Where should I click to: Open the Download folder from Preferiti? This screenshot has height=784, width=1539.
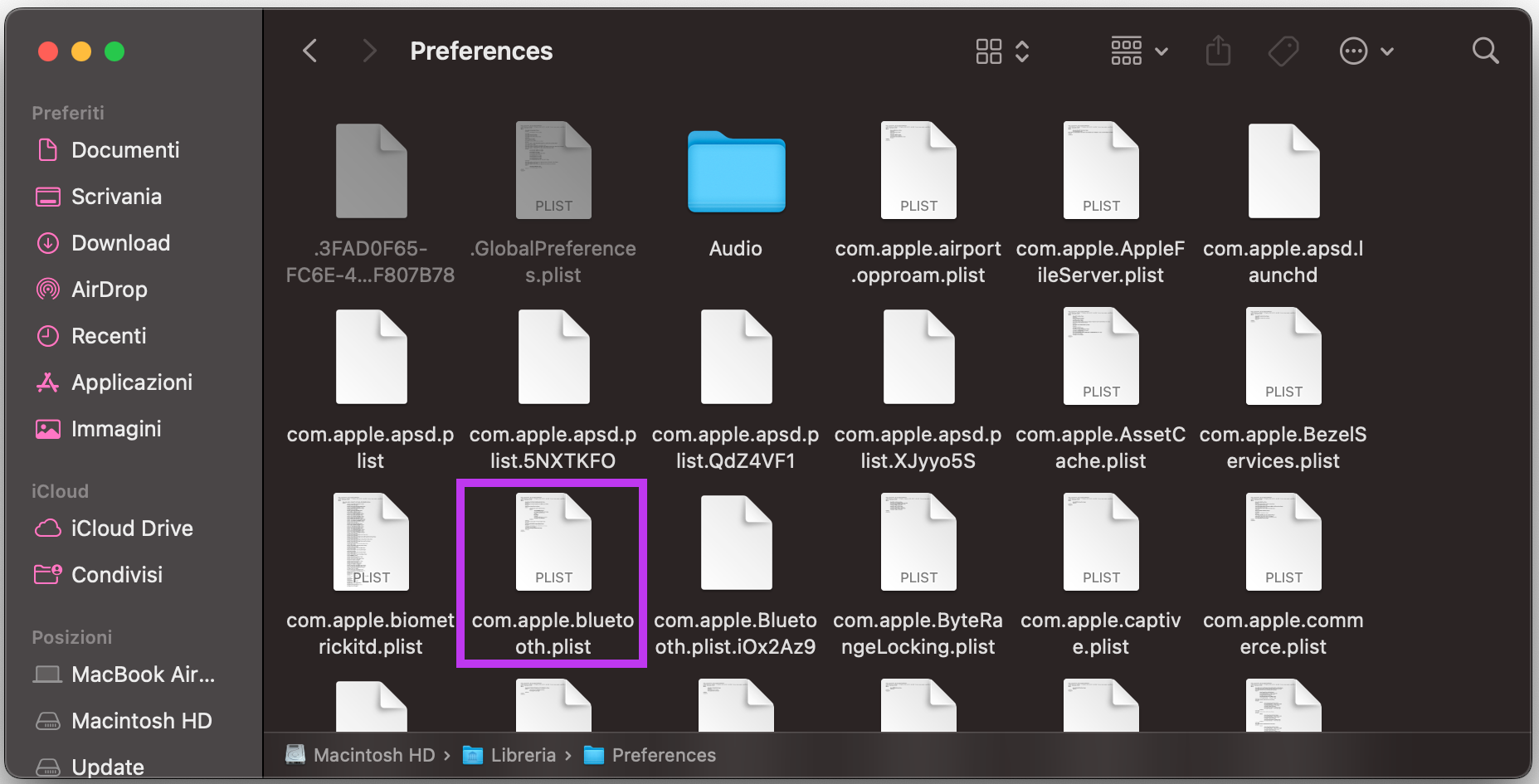[121, 243]
